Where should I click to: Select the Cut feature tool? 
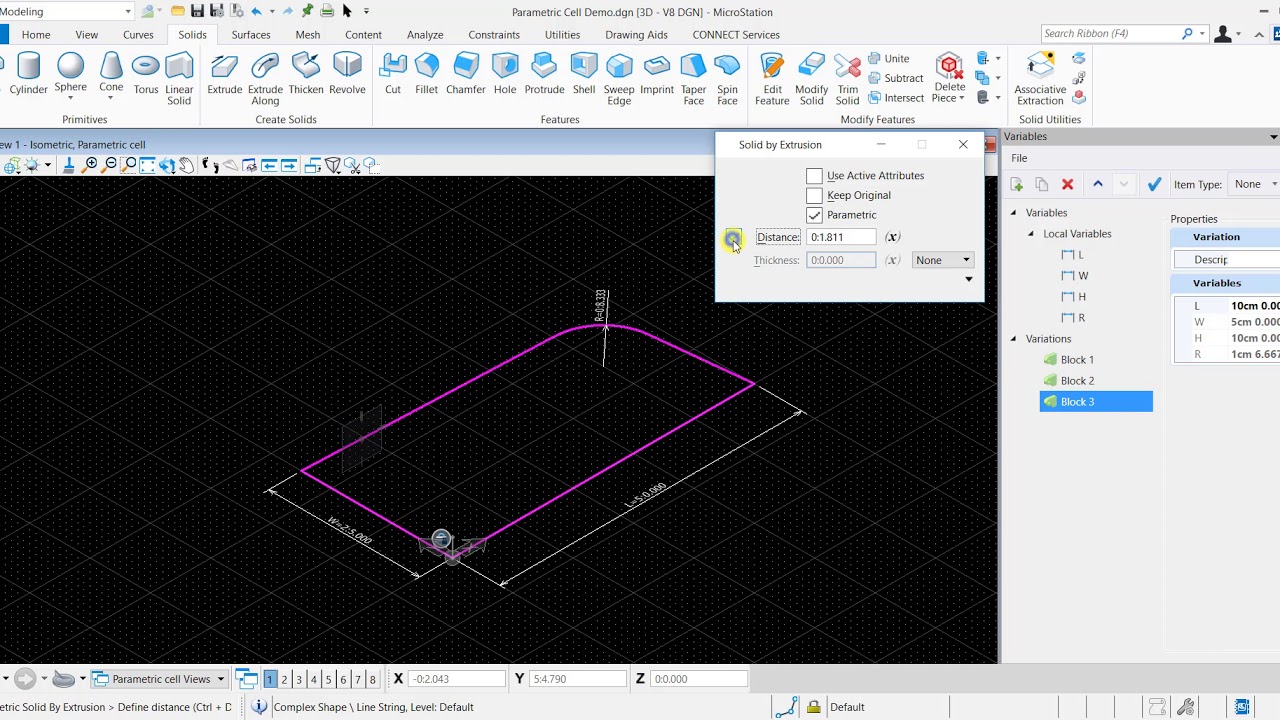pyautogui.click(x=393, y=76)
